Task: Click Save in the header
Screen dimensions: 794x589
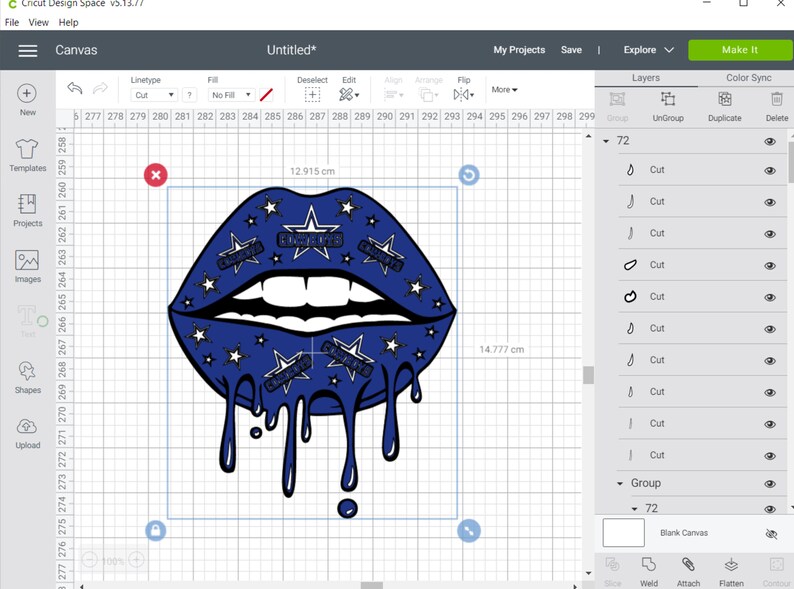Action: coord(571,50)
